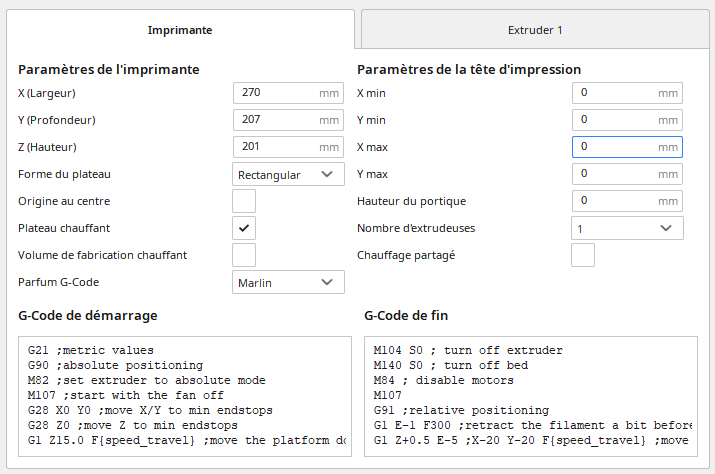Viewport: 715px width, 474px height.
Task: Click the Hauteur du portique field
Action: [x=614, y=201]
